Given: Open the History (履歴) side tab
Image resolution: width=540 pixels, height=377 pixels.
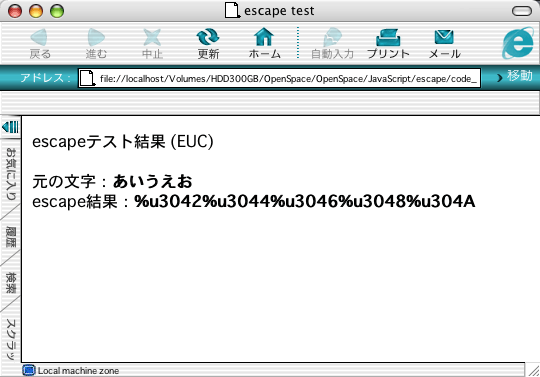Looking at the screenshot, I should (x=11, y=237).
